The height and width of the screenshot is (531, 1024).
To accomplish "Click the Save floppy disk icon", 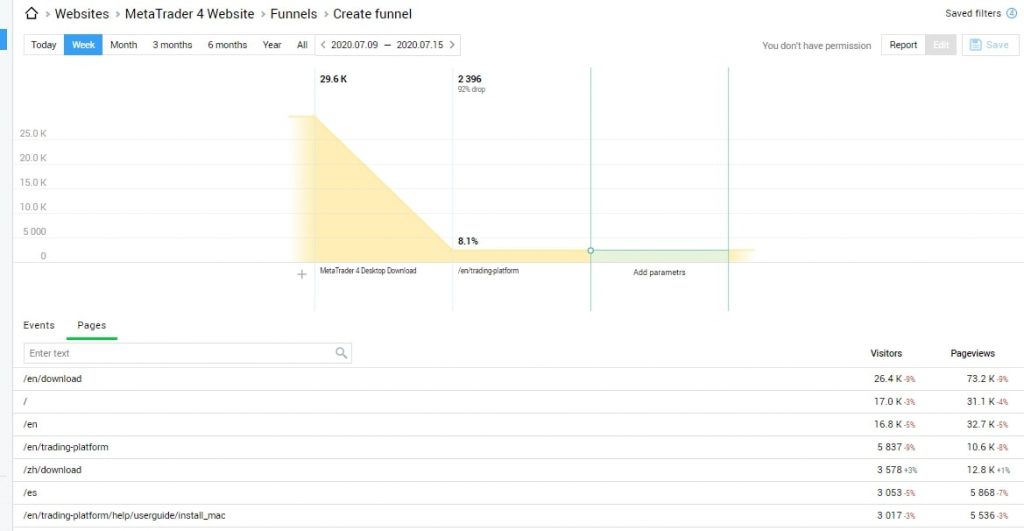I will point(976,44).
